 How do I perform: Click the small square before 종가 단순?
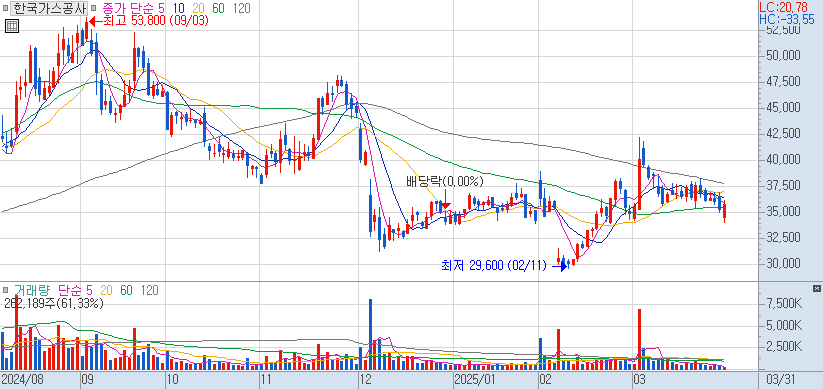click(93, 8)
